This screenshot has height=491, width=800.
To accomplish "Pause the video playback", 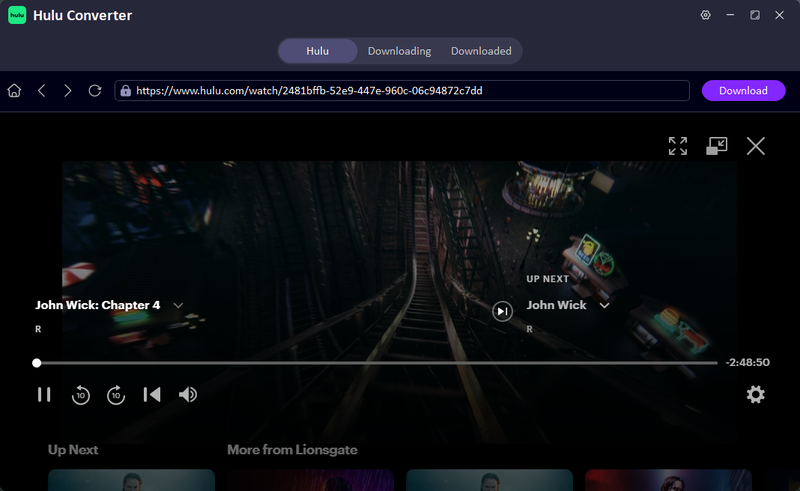I will pos(44,395).
